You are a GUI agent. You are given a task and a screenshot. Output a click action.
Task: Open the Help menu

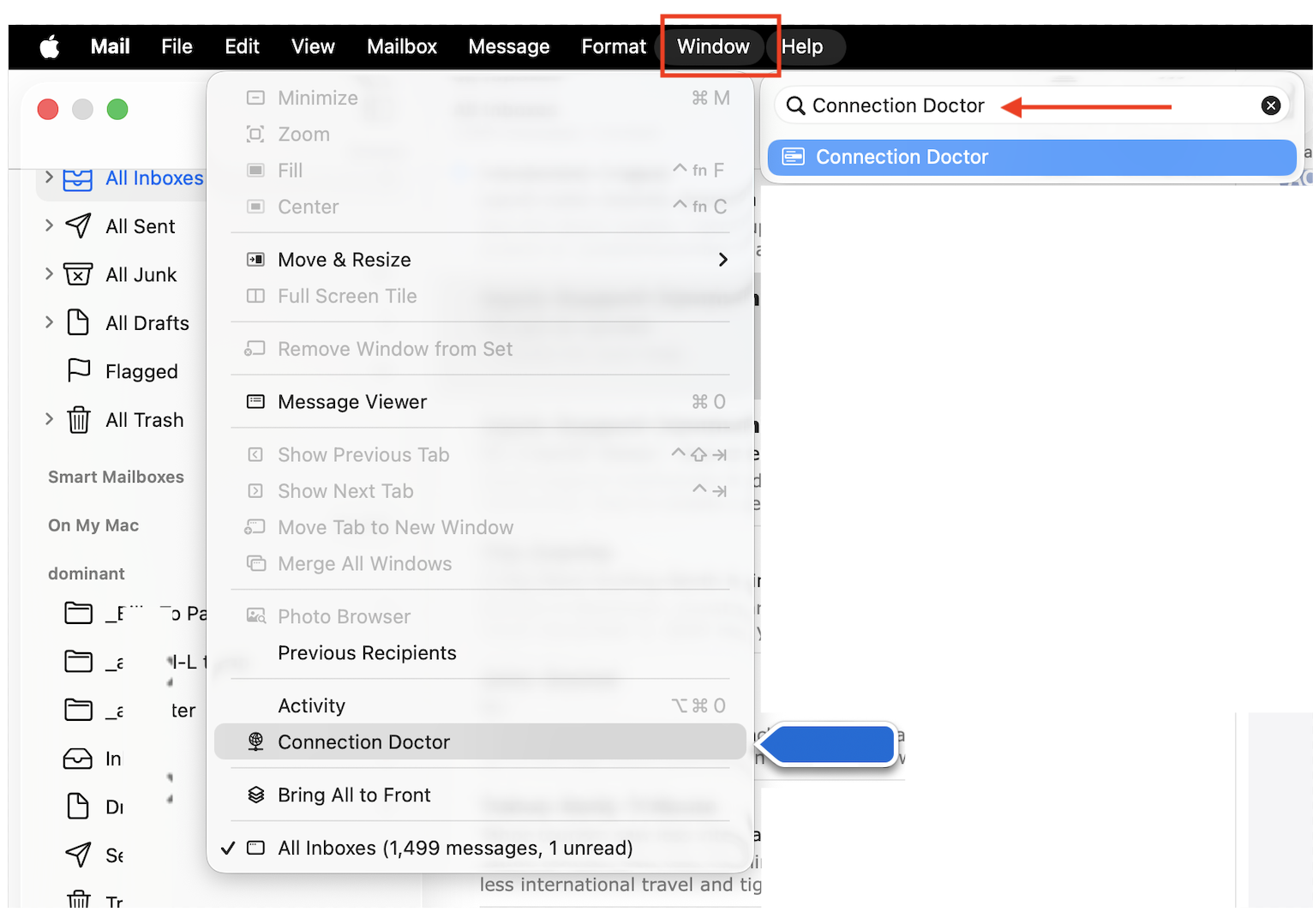[802, 46]
